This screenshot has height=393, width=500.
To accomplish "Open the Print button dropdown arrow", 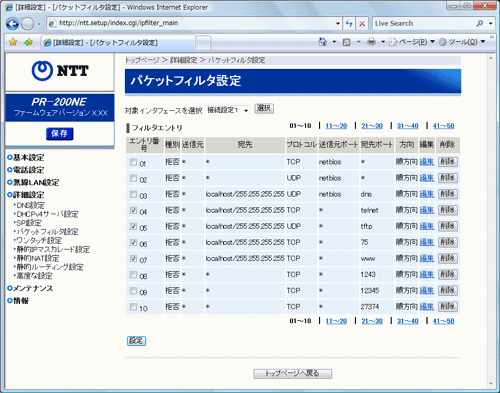I will tap(383, 42).
